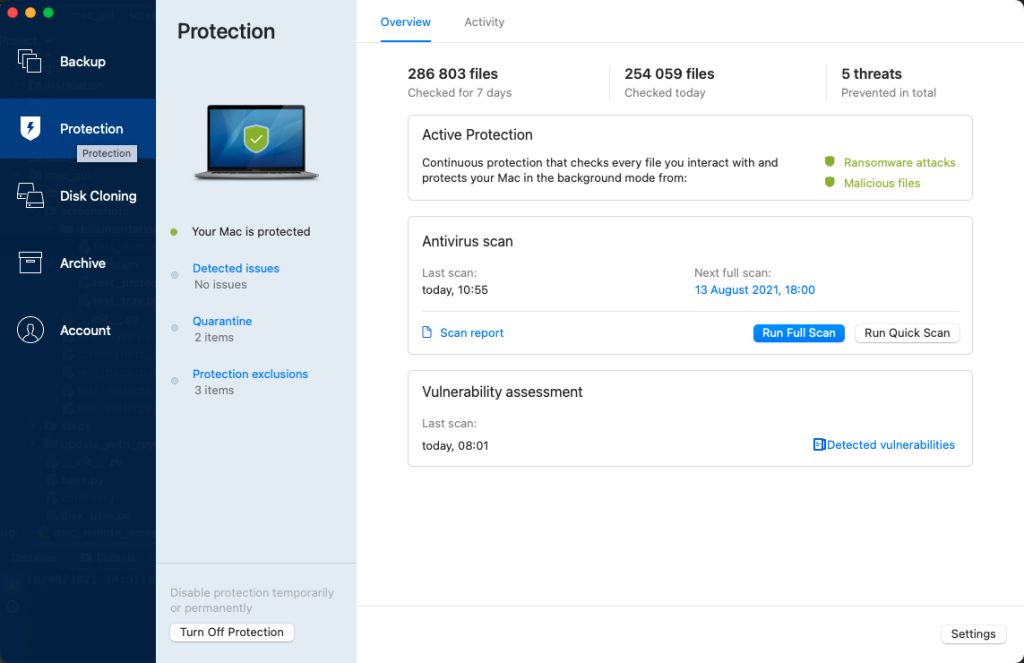Screen dimensions: 1024x663
Task: View the Quarantine items link
Action: click(222, 321)
